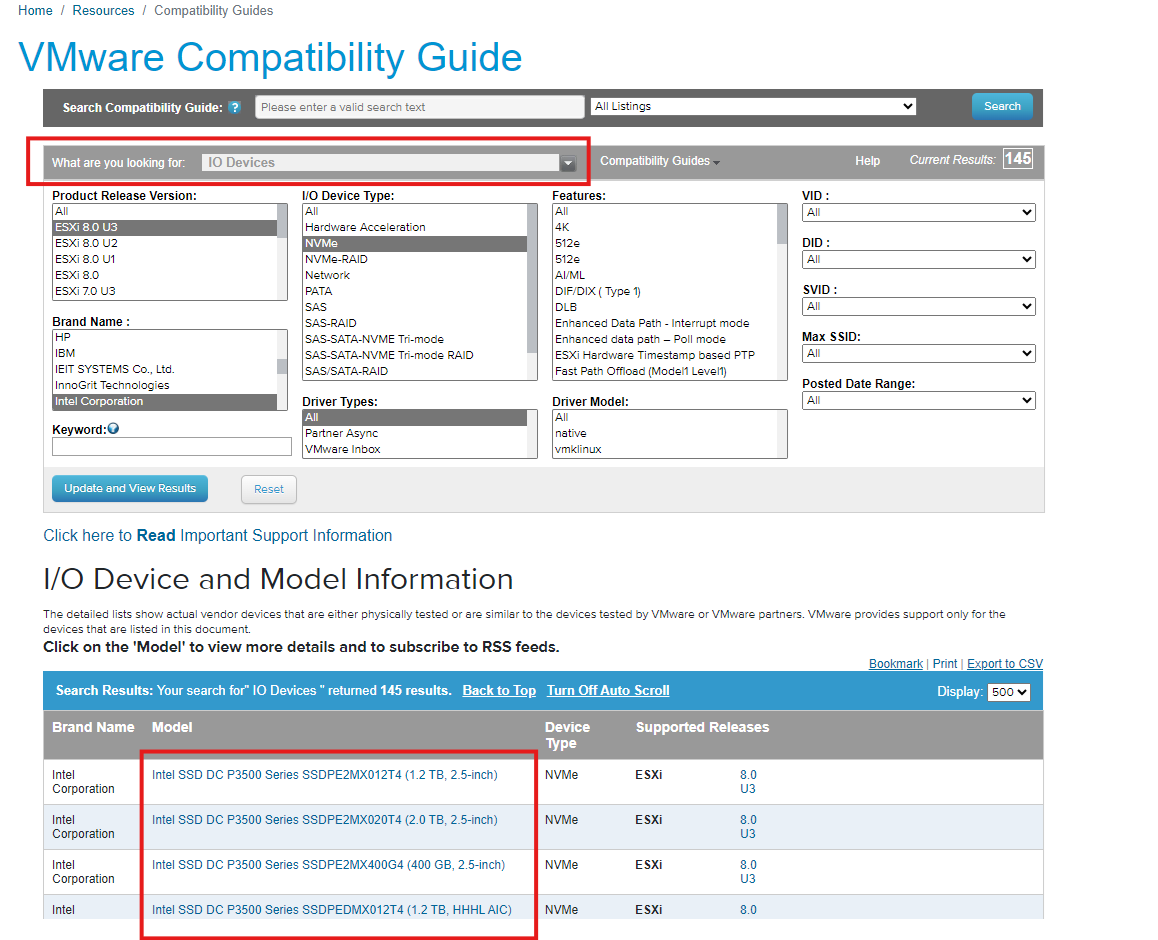Image resolution: width=1158 pixels, height=940 pixels.
Task: Open the IO Devices dropdown arrow
Action: coord(568,161)
